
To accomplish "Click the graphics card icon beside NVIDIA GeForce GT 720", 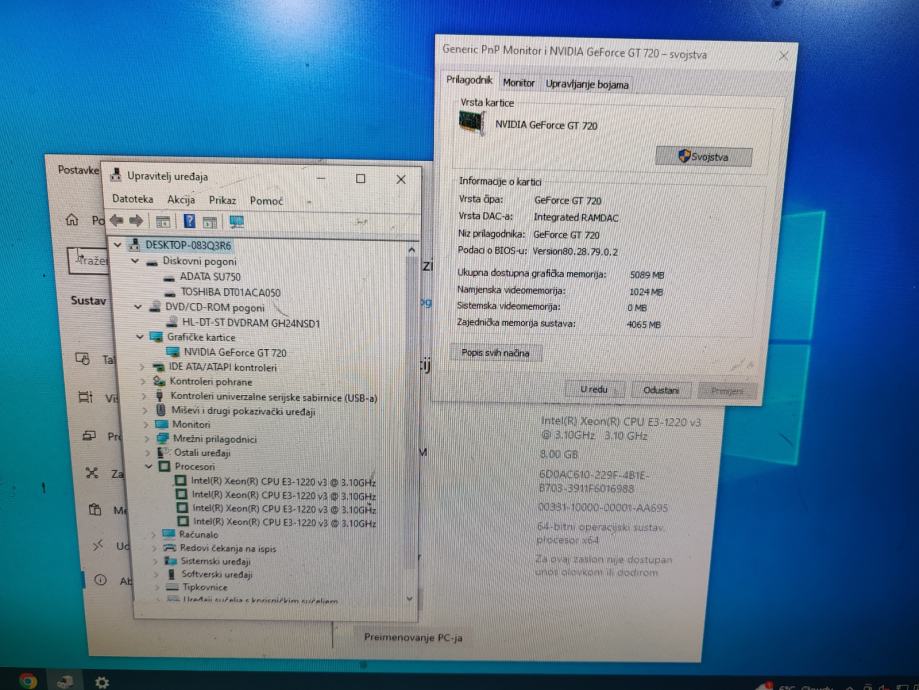I will point(472,124).
